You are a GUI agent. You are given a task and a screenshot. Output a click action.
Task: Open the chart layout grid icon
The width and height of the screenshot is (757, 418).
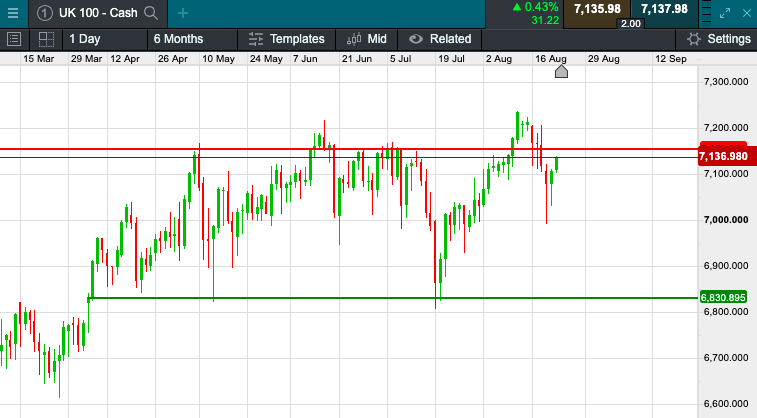[46, 39]
